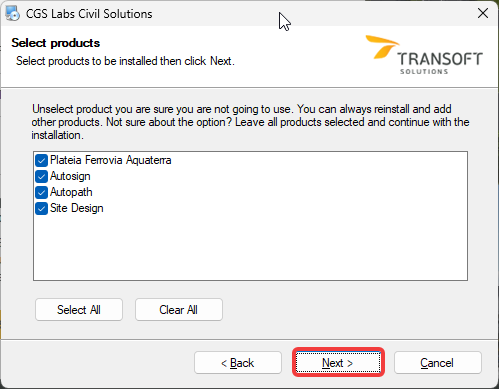Viewport: 499px width, 389px height.
Task: Uncheck the Plateia Ferrovia Aquaterra checkbox
Action: tap(41, 160)
